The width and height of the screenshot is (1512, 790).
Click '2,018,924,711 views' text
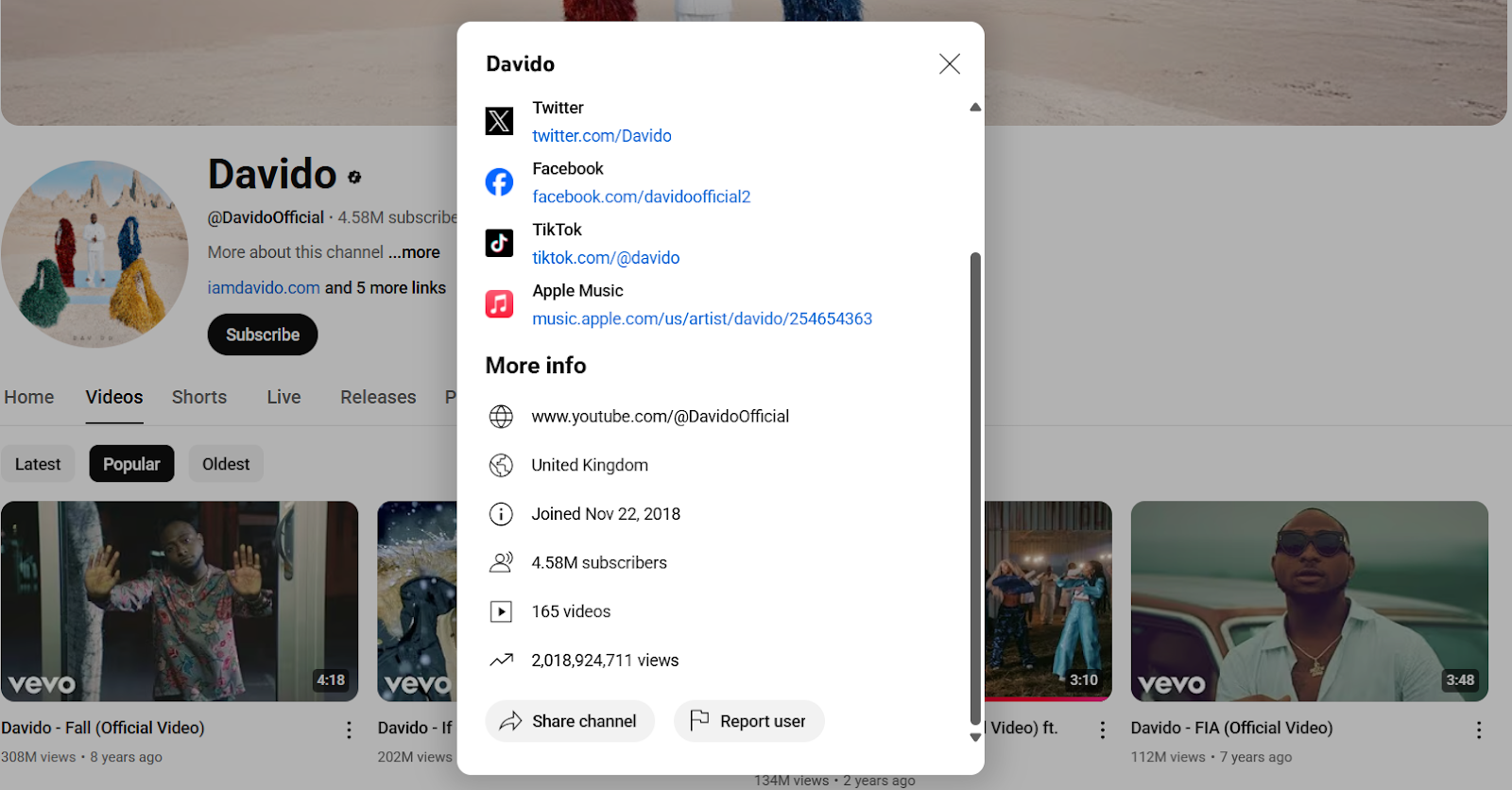605,661
